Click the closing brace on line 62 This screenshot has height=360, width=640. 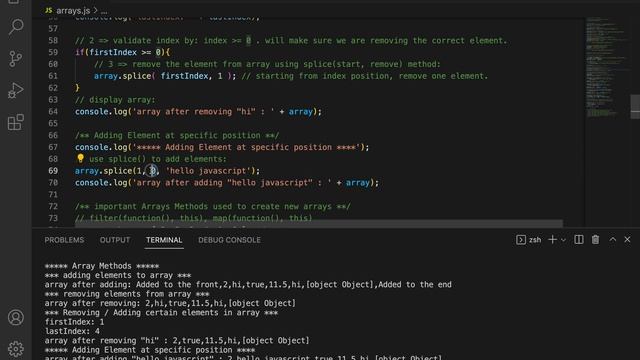coord(78,88)
